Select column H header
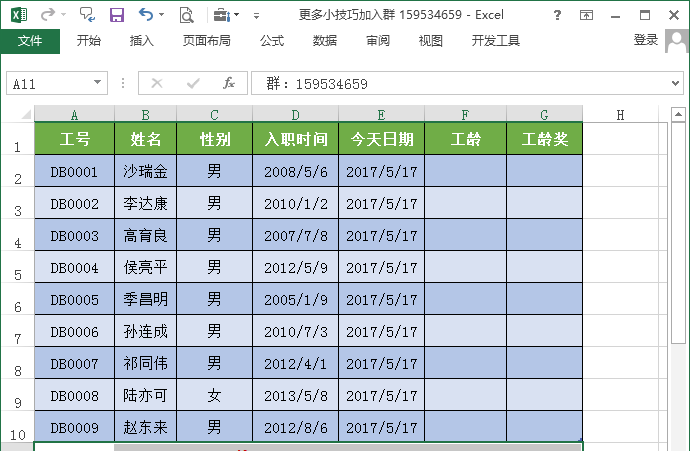 click(x=620, y=115)
